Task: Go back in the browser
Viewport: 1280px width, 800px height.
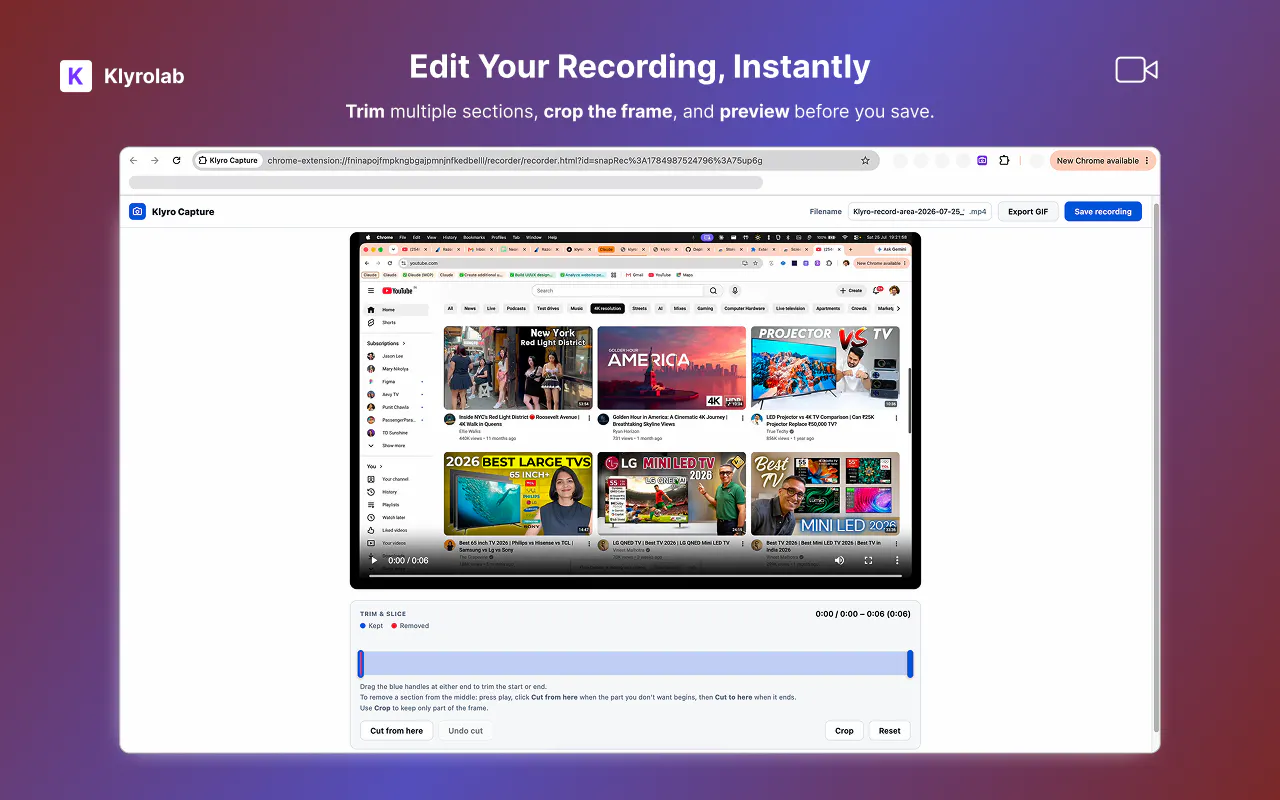Action: pyautogui.click(x=134, y=160)
